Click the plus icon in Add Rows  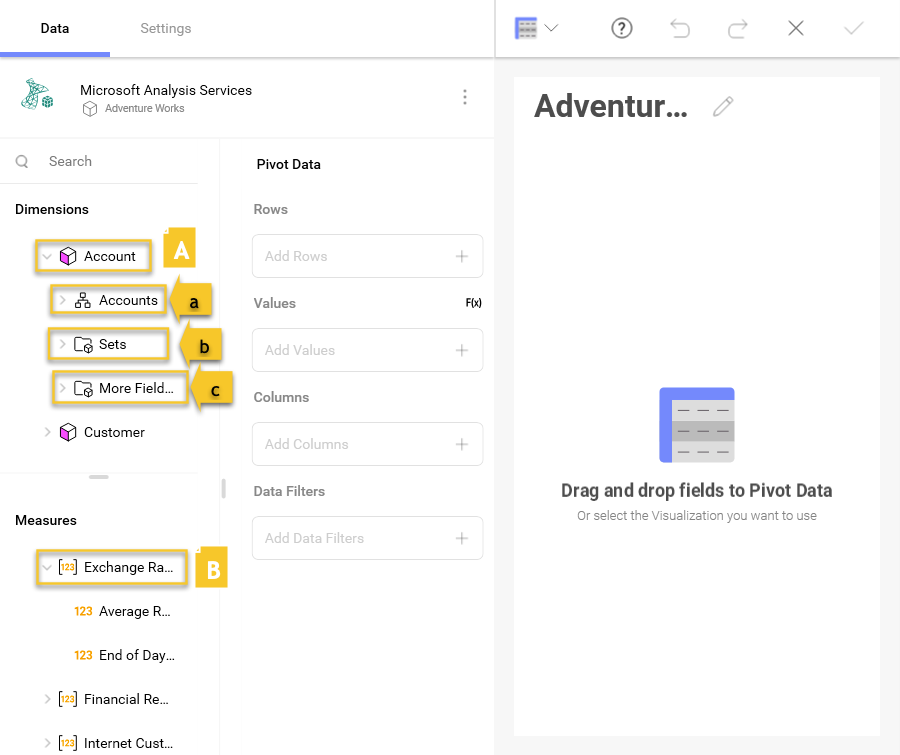(x=462, y=256)
